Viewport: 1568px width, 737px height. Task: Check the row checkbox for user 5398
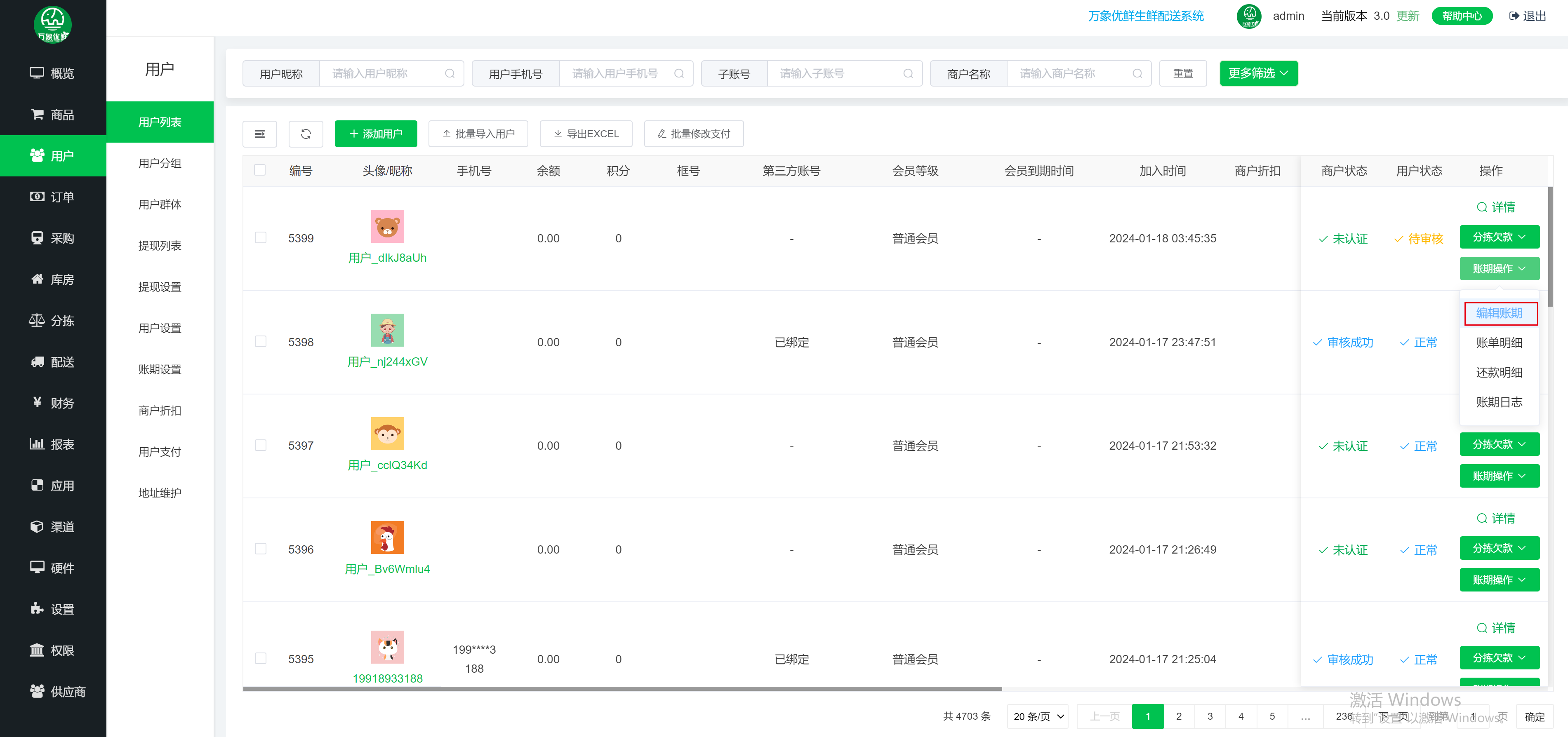261,341
